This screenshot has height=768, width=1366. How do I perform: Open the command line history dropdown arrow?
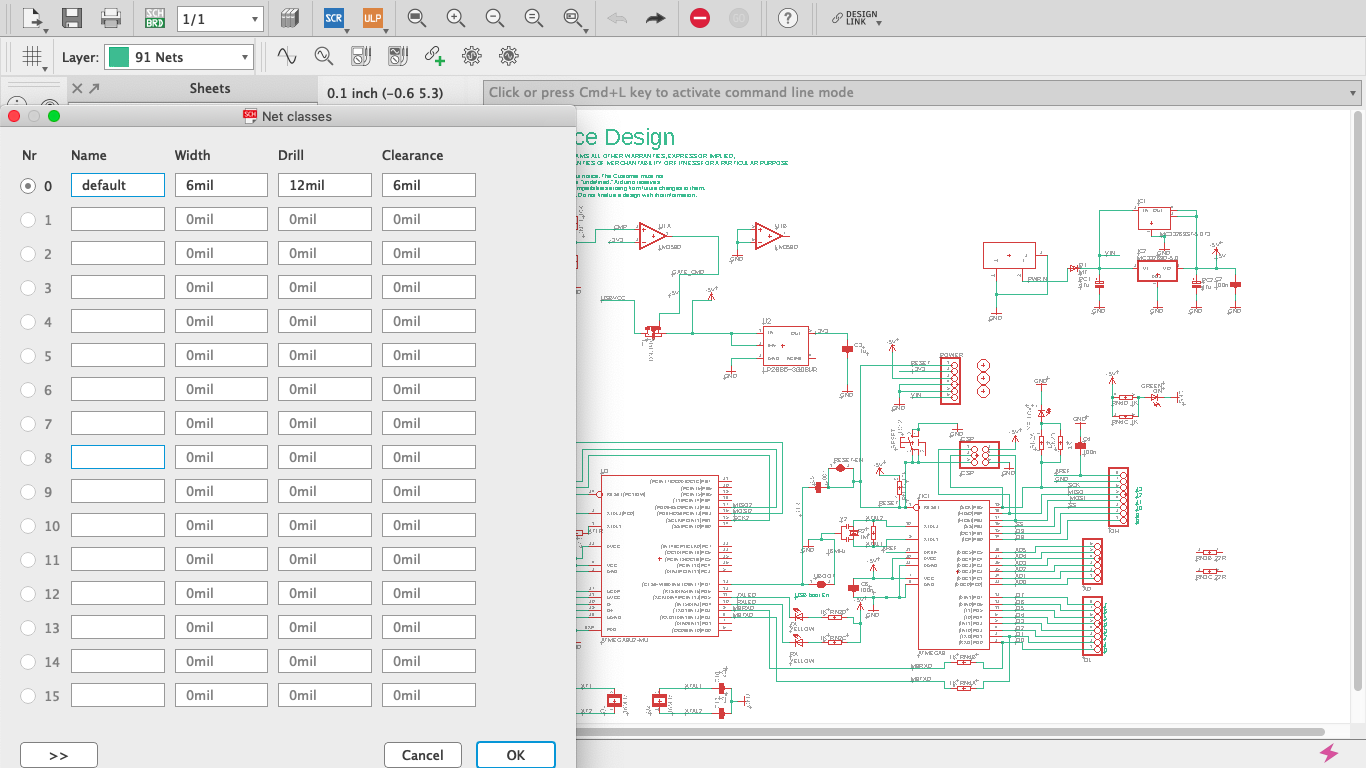(1353, 92)
